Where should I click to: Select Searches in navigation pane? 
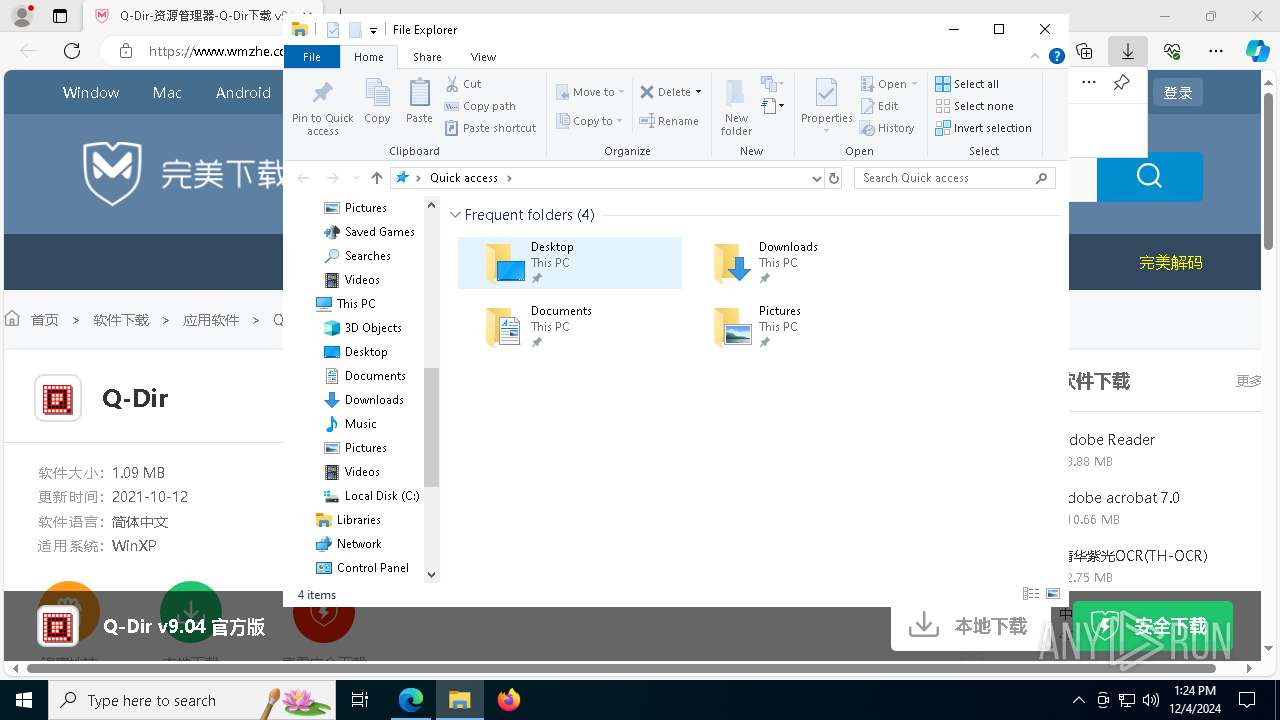(357, 256)
